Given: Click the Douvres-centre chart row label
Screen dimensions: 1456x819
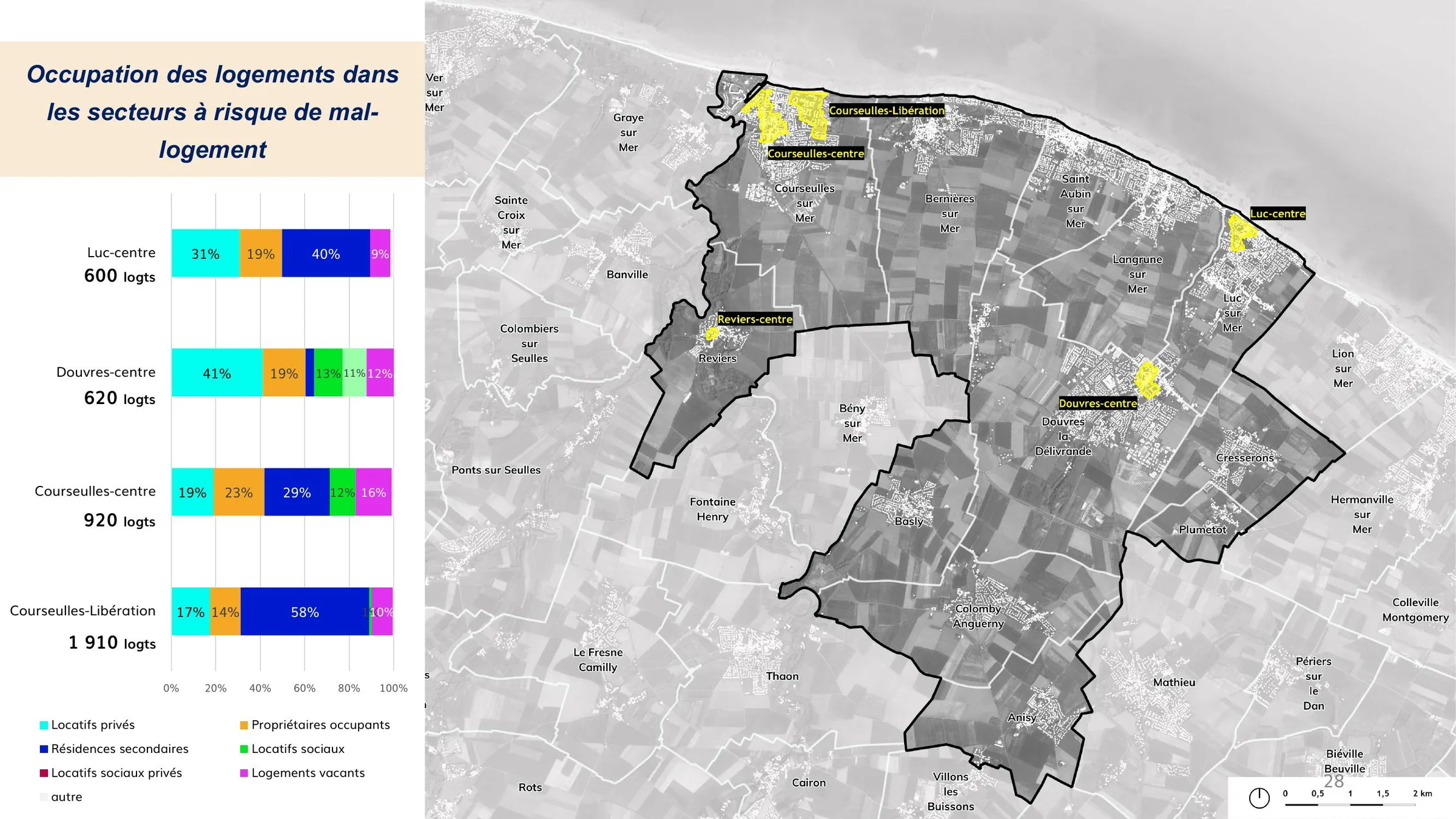Looking at the screenshot, I should click(x=106, y=372).
